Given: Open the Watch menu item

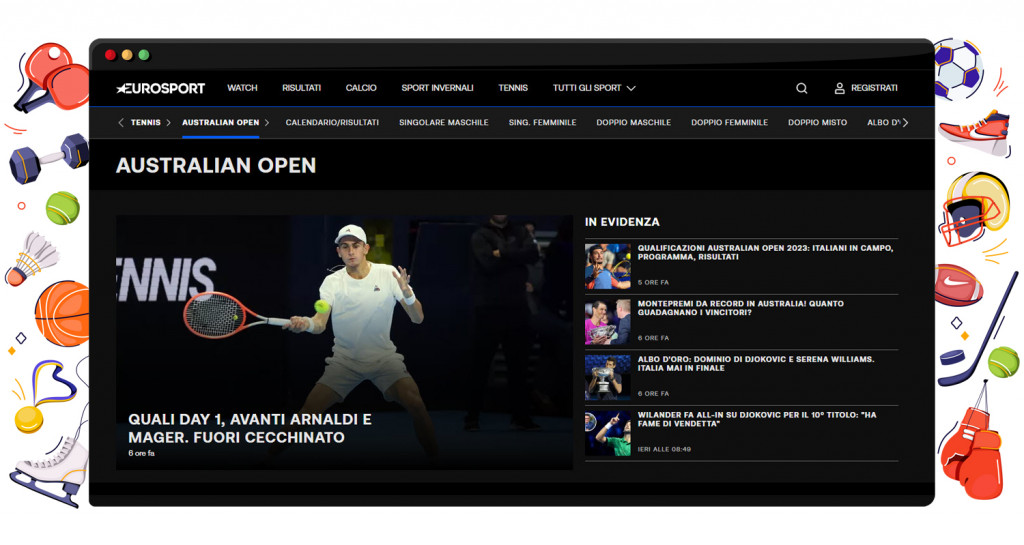Looking at the screenshot, I should [242, 88].
